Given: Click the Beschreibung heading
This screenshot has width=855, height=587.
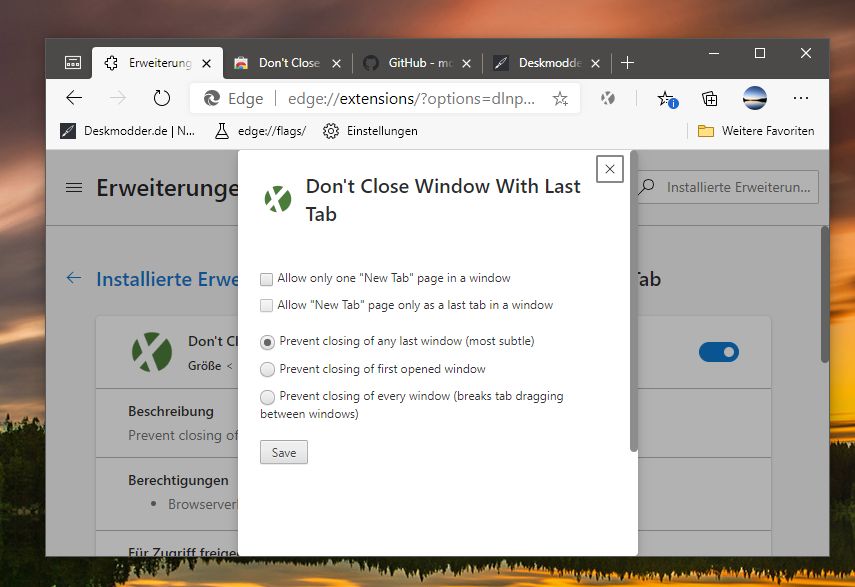Looking at the screenshot, I should point(171,411).
